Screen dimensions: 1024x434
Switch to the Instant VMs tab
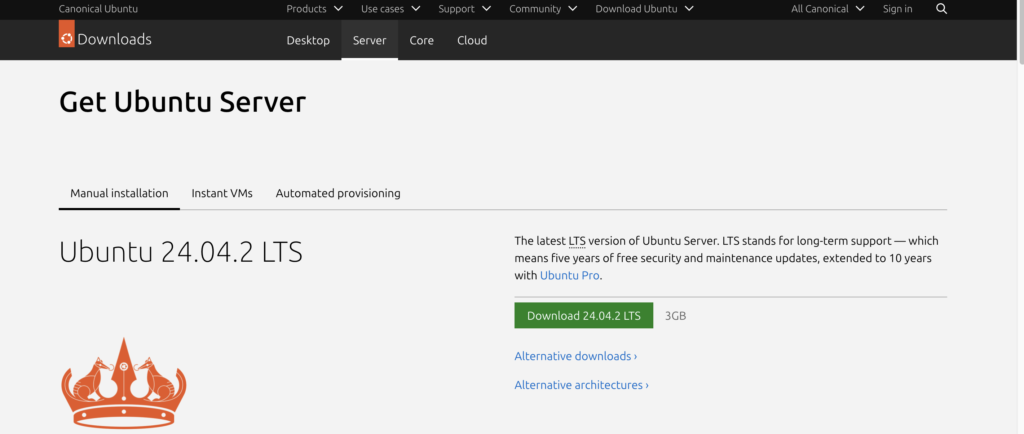(x=222, y=193)
